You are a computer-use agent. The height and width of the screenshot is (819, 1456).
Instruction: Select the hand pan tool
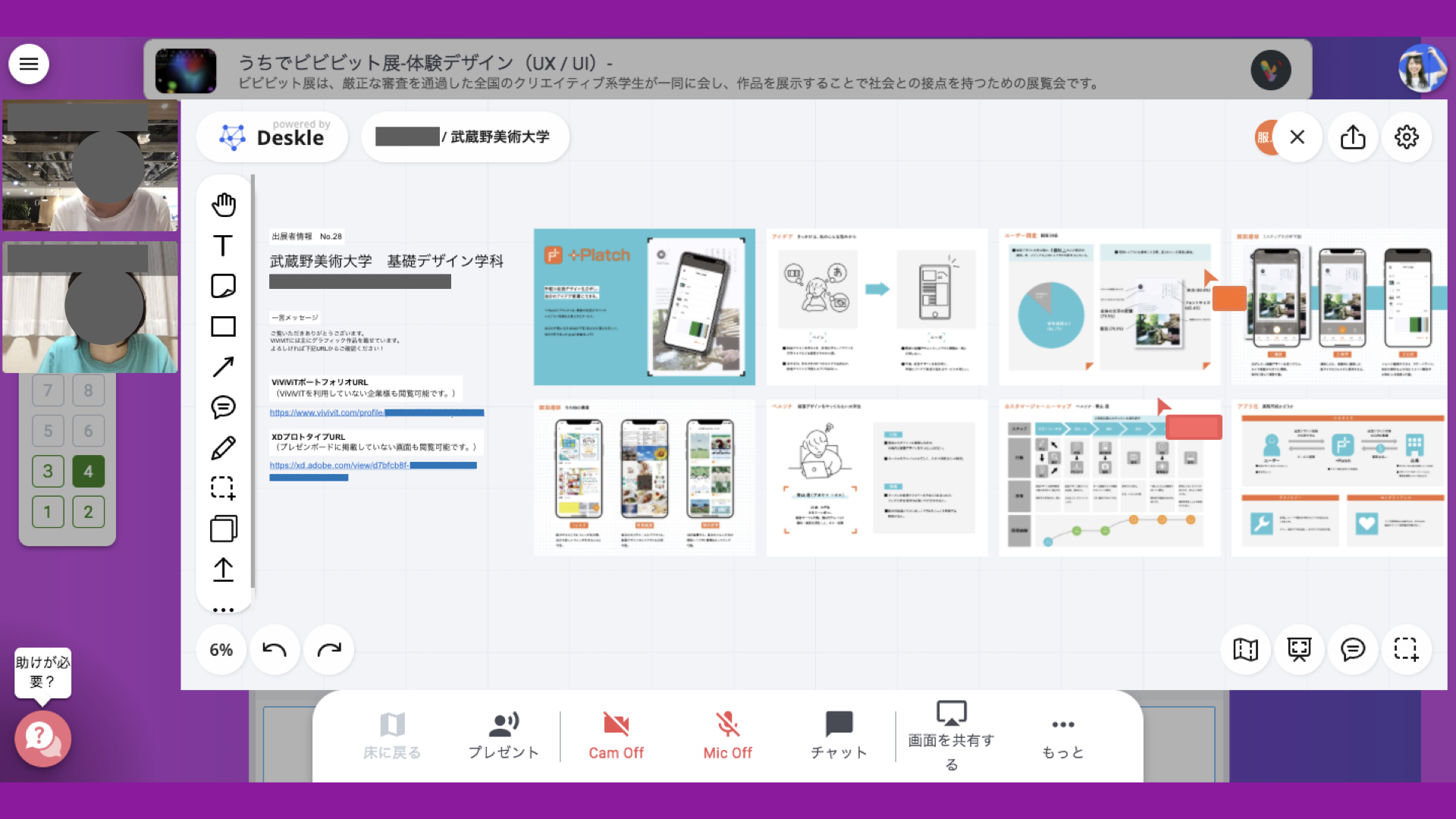224,205
